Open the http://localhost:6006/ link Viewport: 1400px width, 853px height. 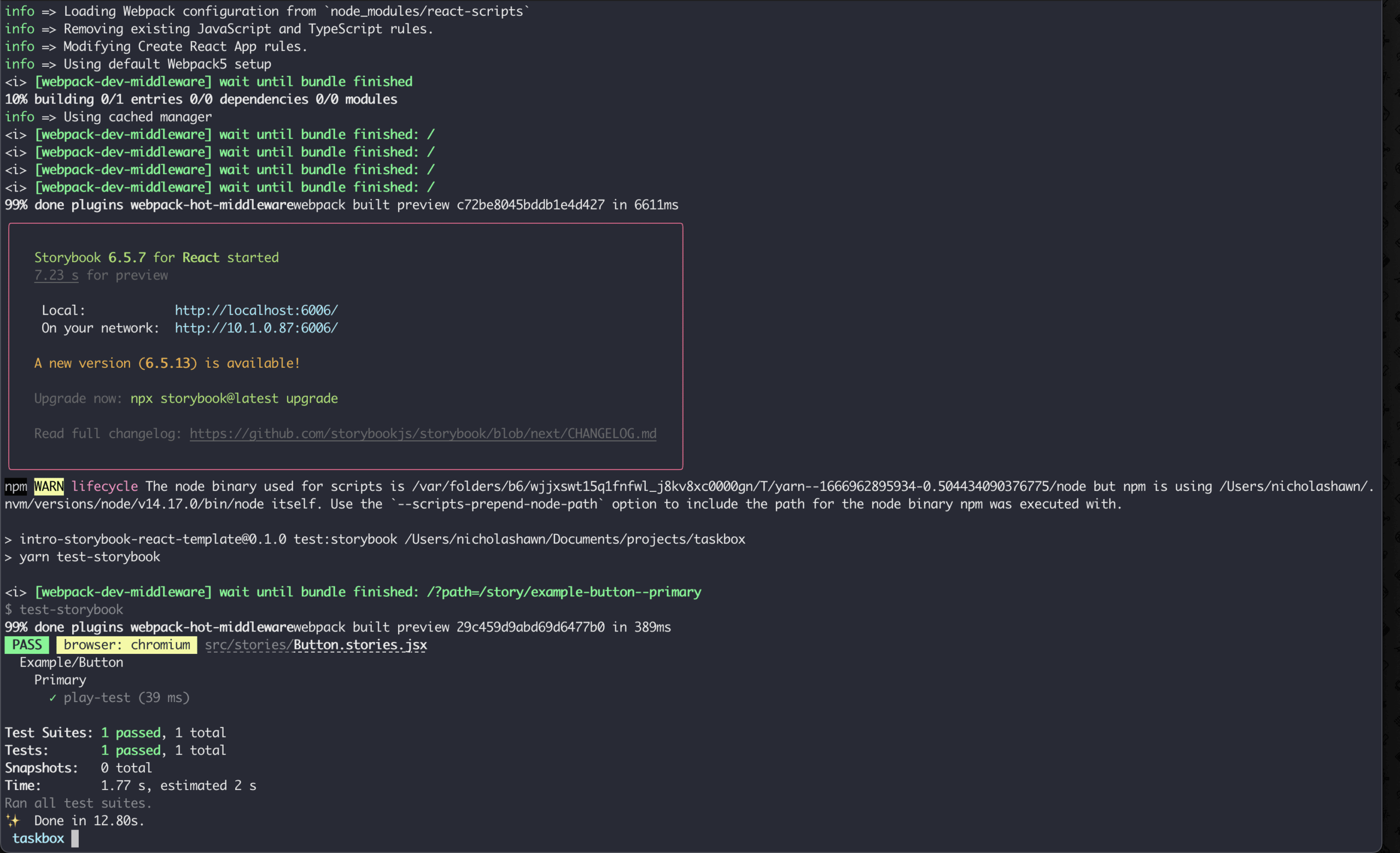[256, 310]
